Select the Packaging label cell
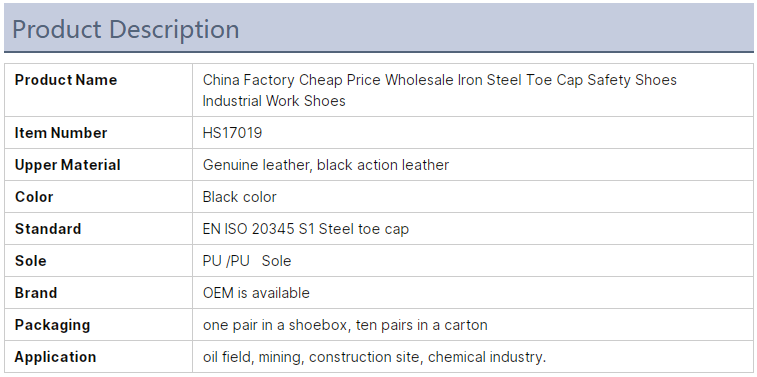The height and width of the screenshot is (377, 757). (x=98, y=325)
